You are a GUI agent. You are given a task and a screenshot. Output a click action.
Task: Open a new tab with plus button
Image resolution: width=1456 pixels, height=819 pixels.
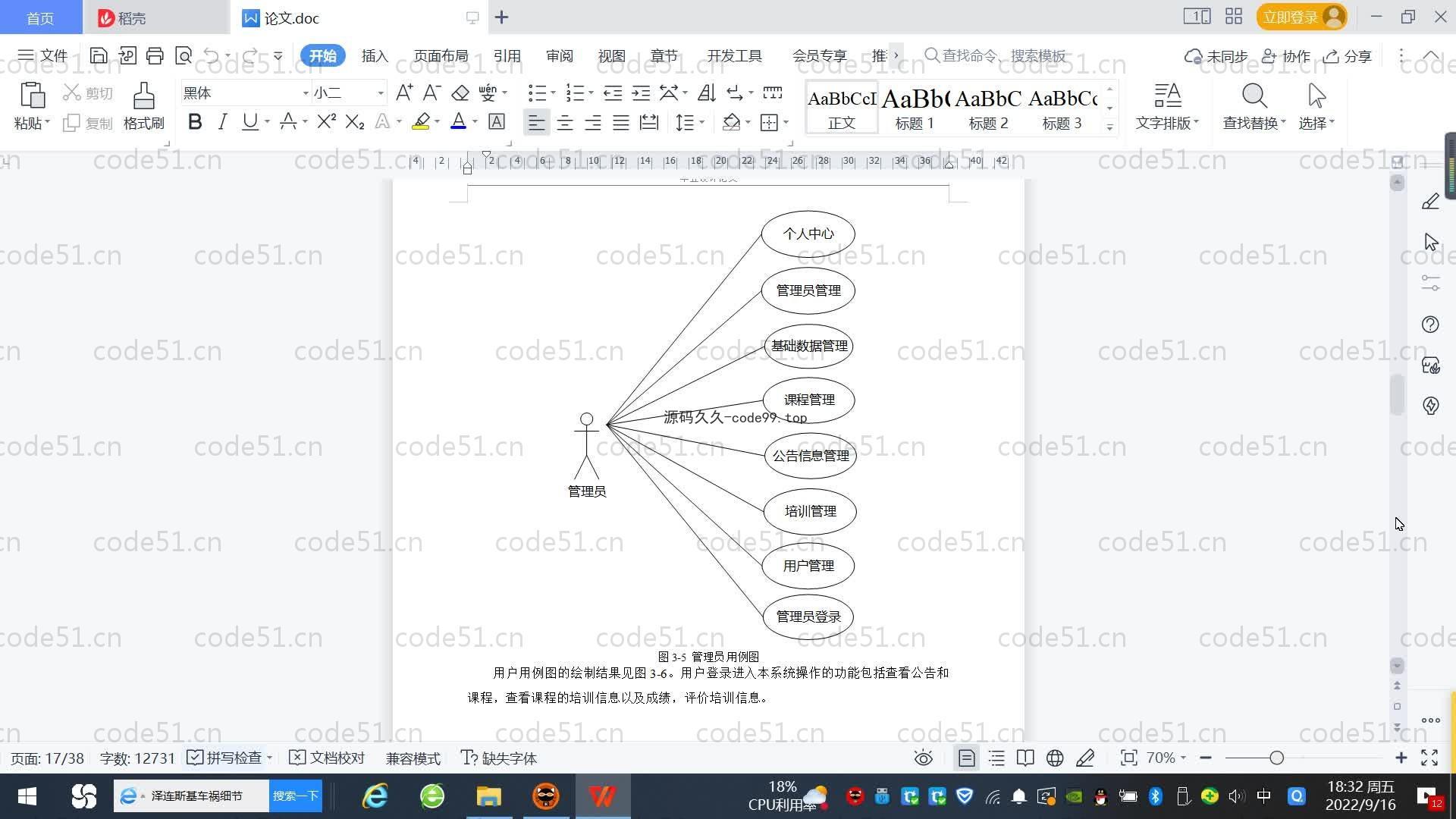502,17
